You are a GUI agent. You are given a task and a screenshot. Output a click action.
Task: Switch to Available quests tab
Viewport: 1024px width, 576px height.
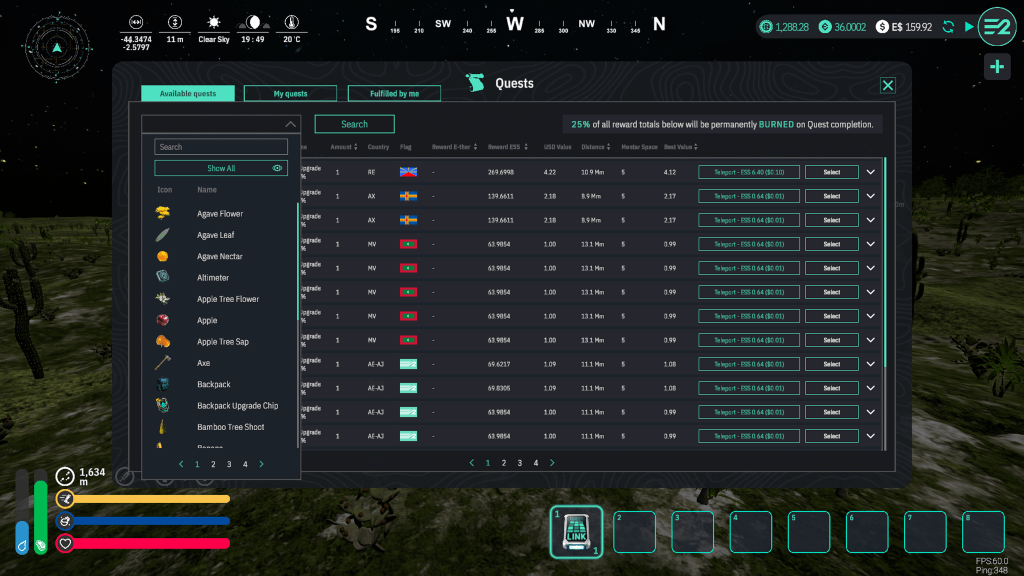pyautogui.click(x=188, y=93)
